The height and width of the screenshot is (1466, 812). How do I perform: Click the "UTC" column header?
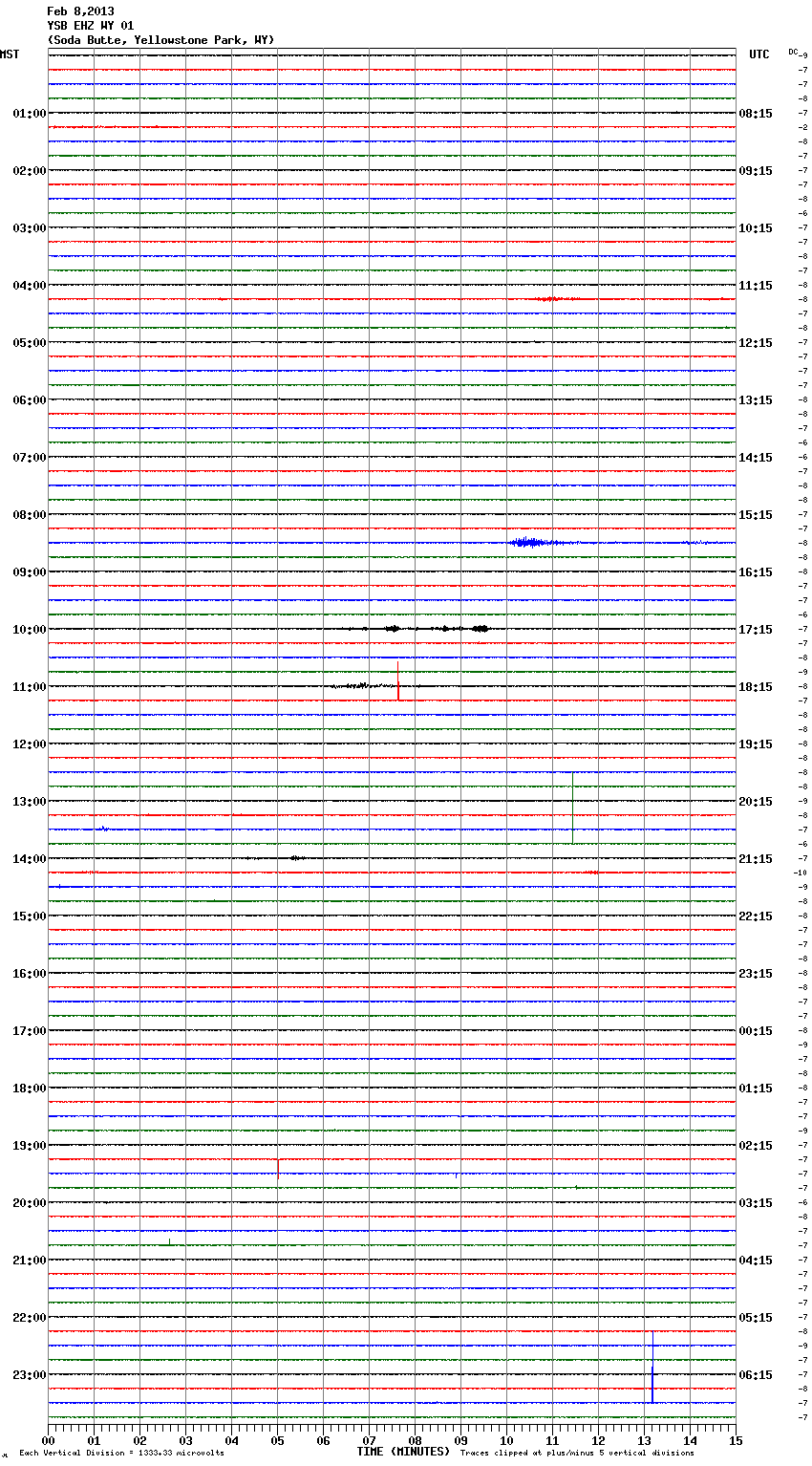tap(759, 54)
